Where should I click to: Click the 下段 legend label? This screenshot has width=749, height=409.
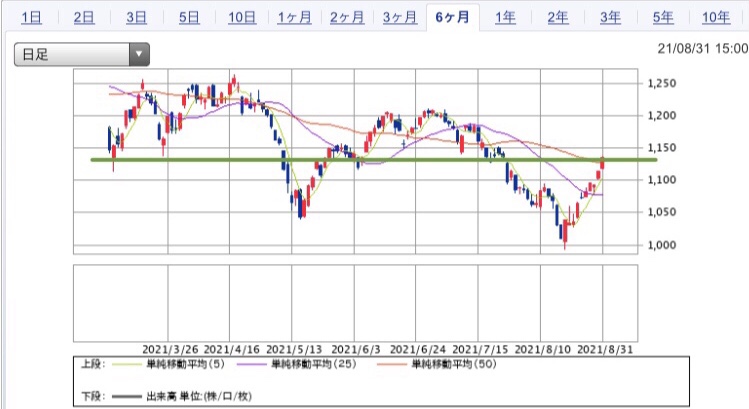[93, 397]
